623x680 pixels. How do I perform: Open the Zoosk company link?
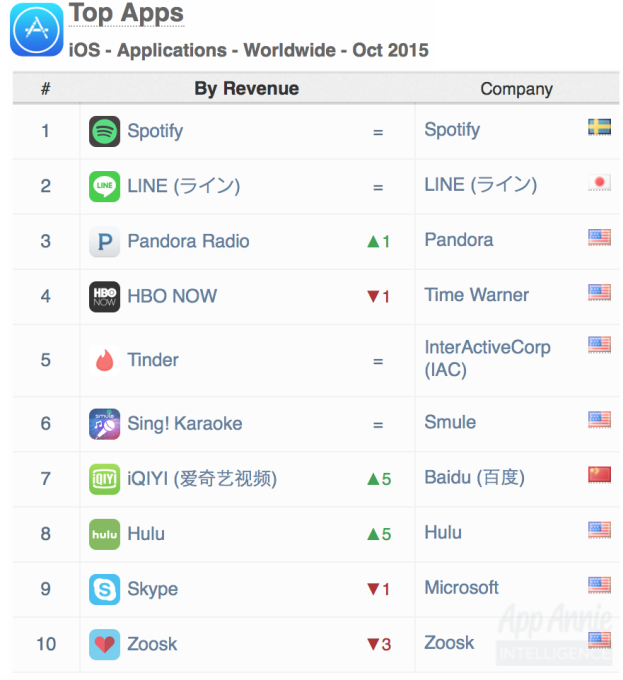pyautogui.click(x=449, y=643)
